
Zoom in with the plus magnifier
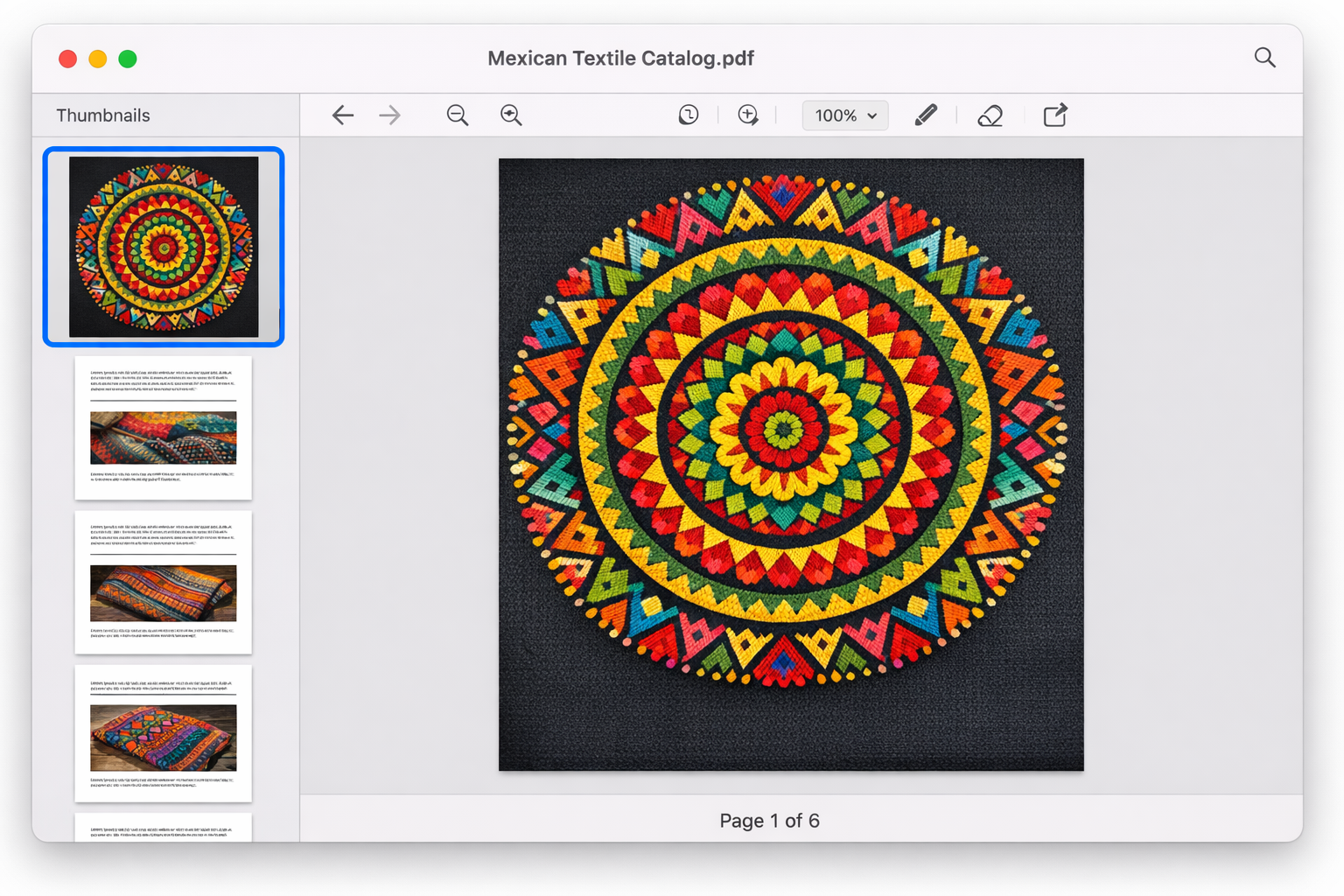(512, 115)
